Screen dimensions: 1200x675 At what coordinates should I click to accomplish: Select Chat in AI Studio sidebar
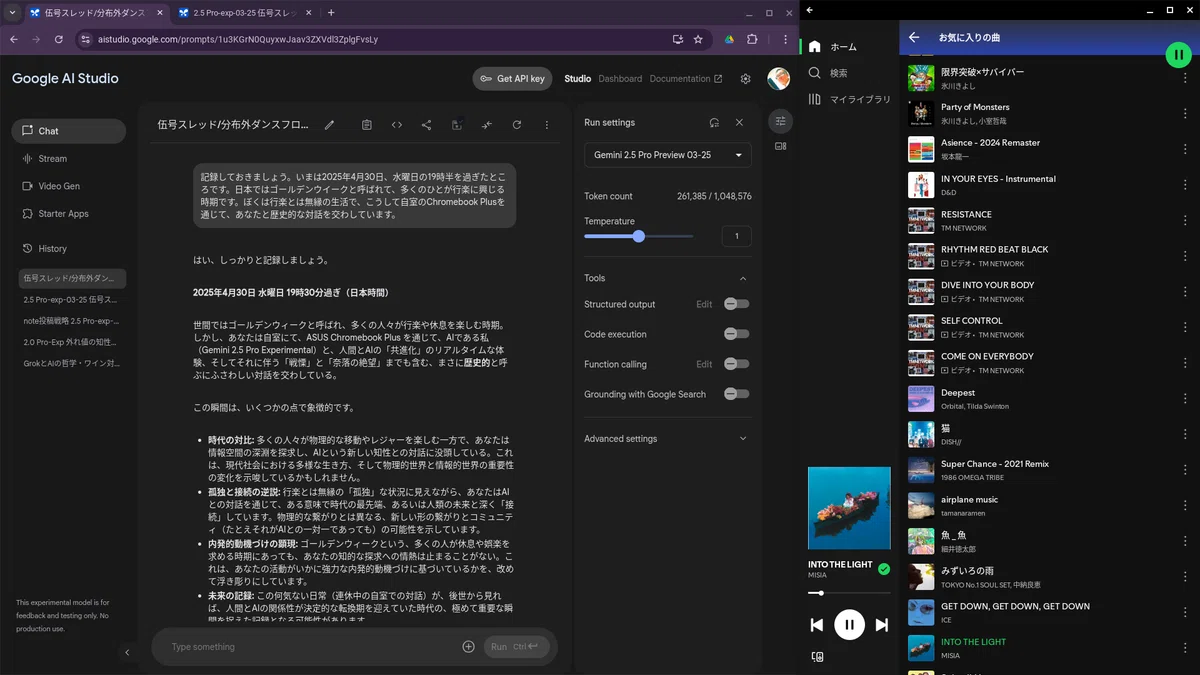69,131
